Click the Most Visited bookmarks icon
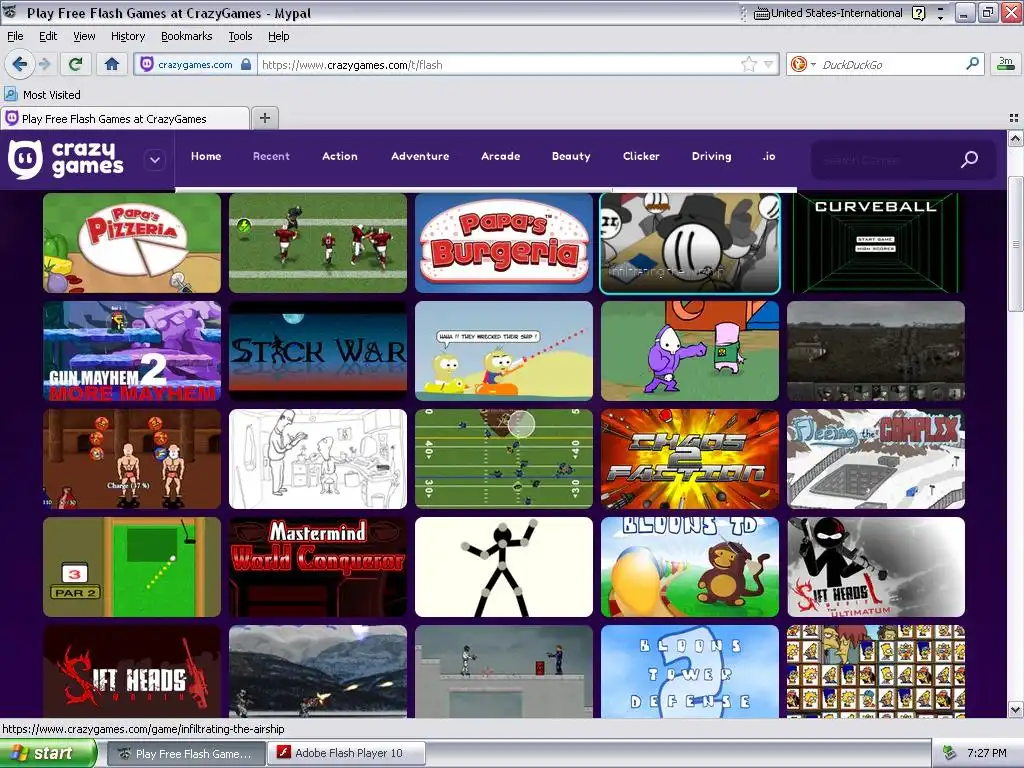 (x=10, y=94)
